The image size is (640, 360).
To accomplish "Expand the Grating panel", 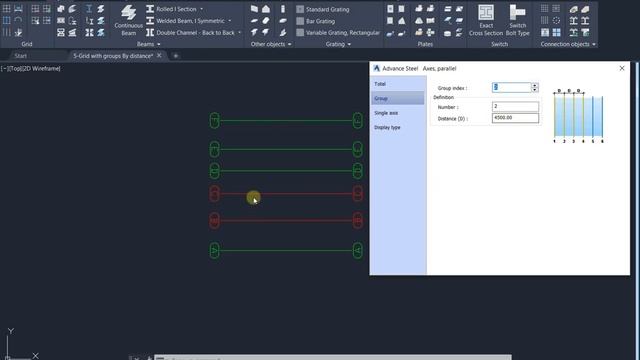I will pyautogui.click(x=338, y=44).
